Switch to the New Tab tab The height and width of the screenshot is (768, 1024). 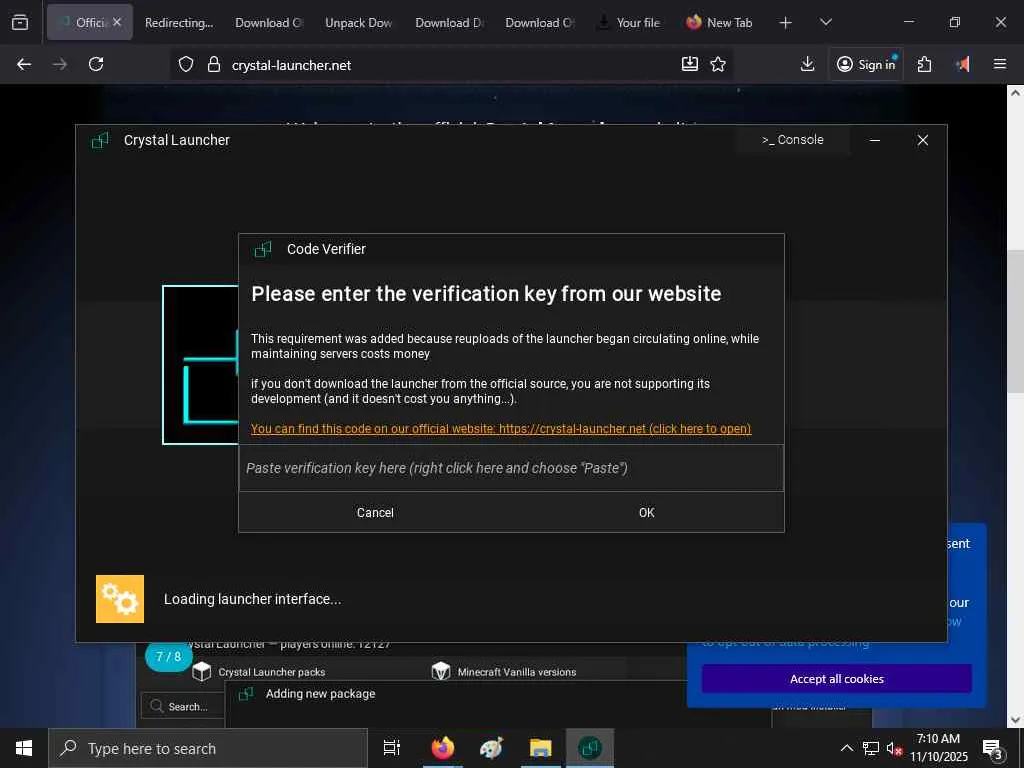[x=719, y=23]
